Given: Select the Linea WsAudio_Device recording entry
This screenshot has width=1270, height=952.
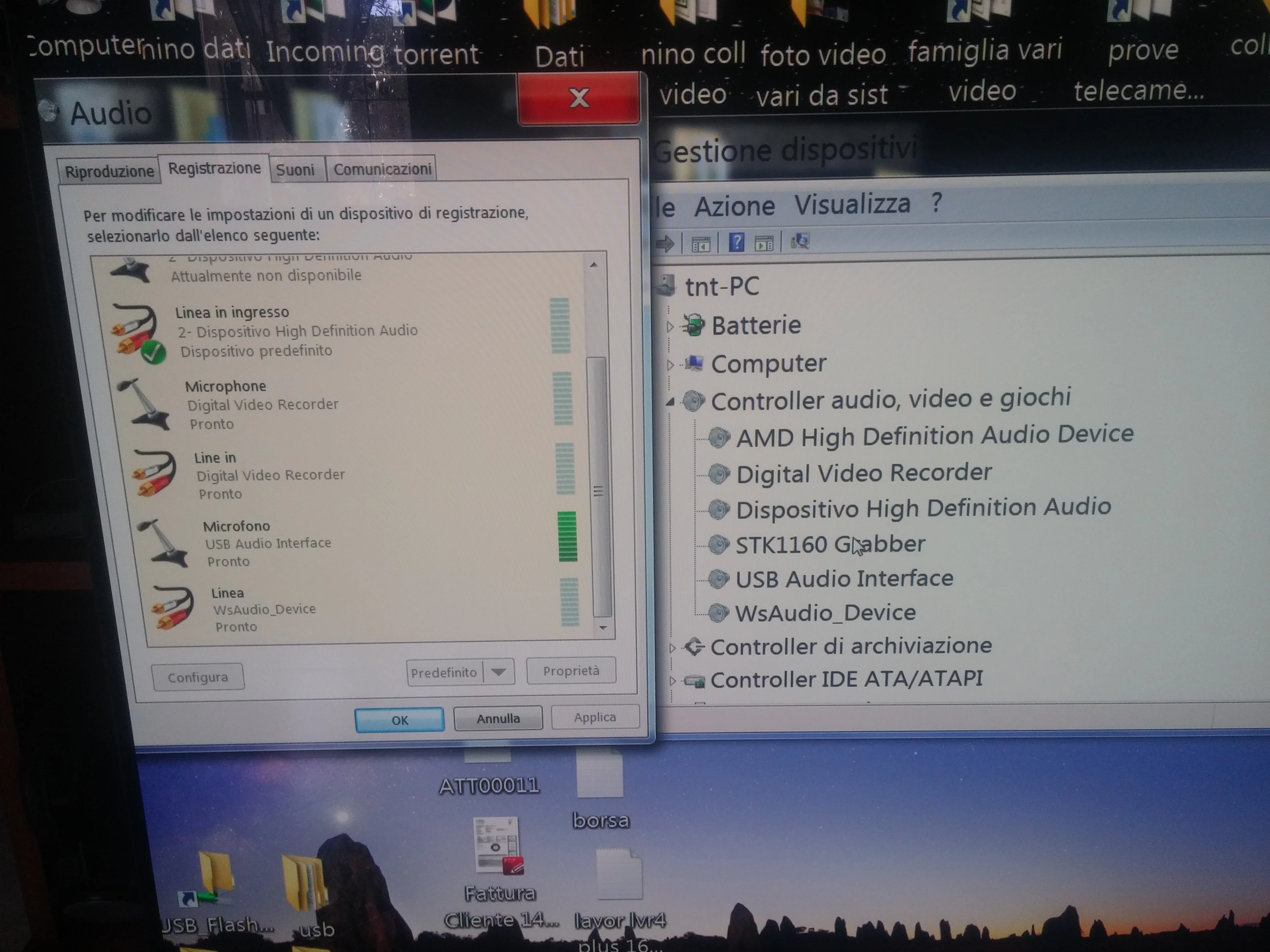Looking at the screenshot, I should click(x=263, y=609).
